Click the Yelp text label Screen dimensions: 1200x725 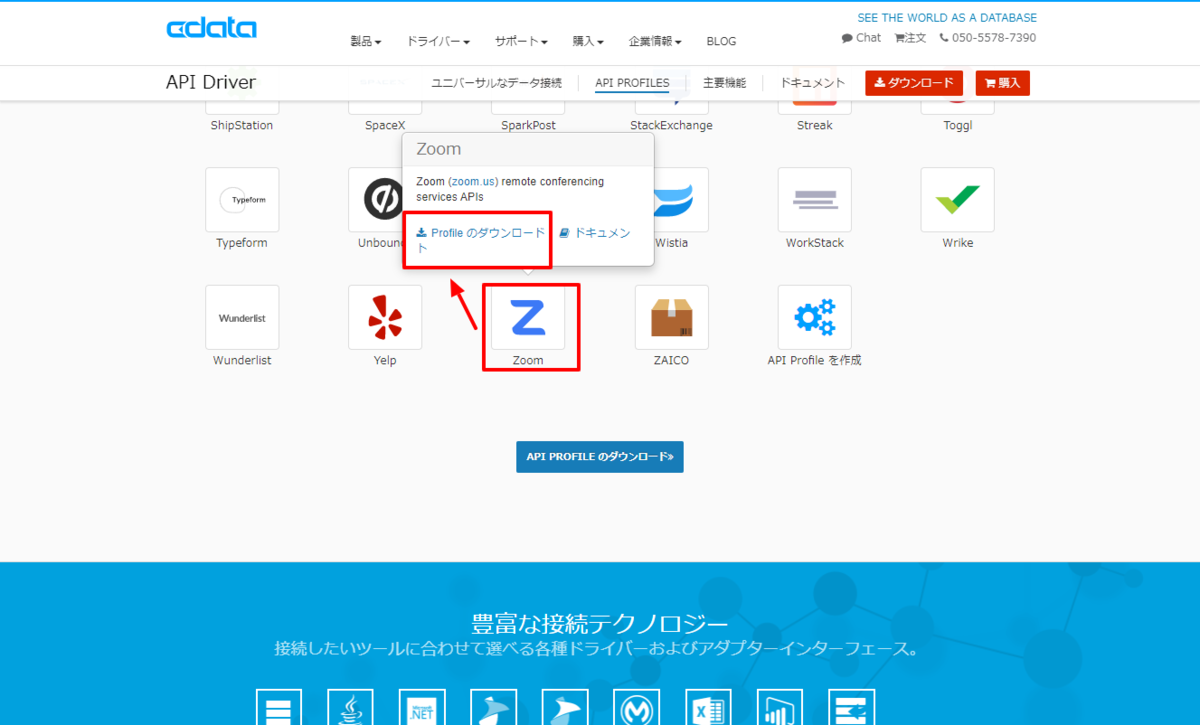385,360
